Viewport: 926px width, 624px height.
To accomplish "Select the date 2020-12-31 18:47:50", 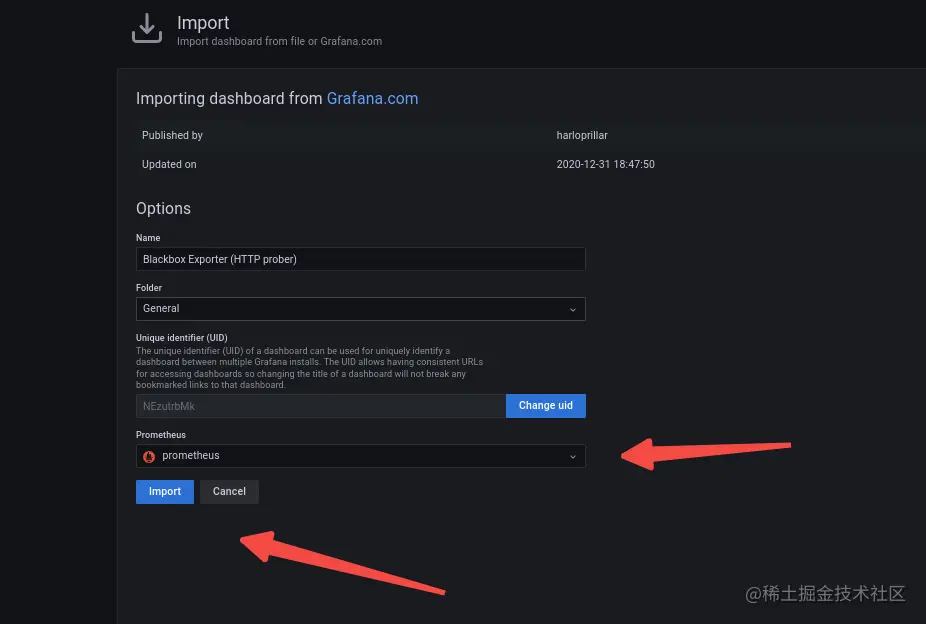I will pyautogui.click(x=605, y=164).
